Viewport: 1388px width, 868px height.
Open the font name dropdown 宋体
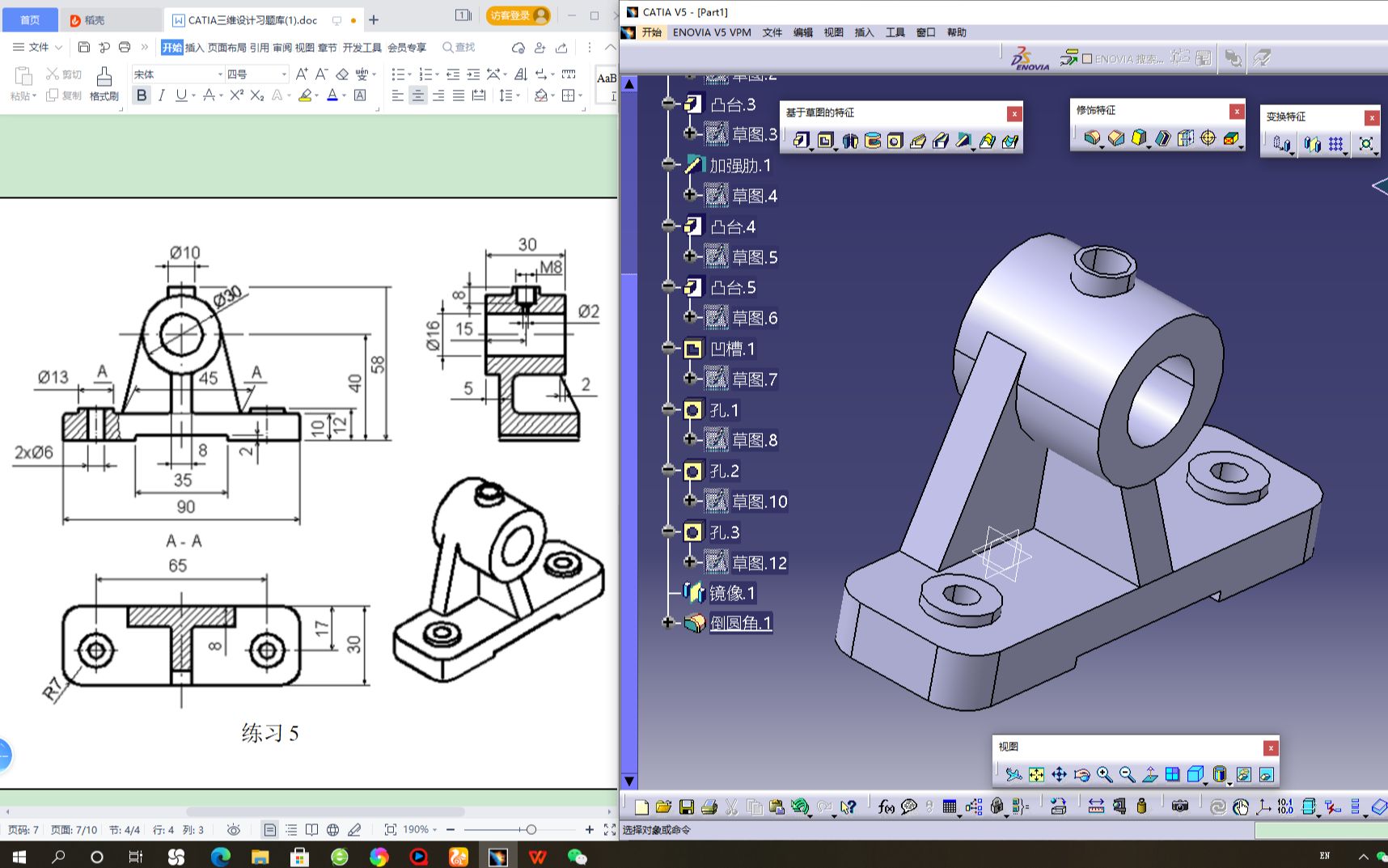pos(219,74)
